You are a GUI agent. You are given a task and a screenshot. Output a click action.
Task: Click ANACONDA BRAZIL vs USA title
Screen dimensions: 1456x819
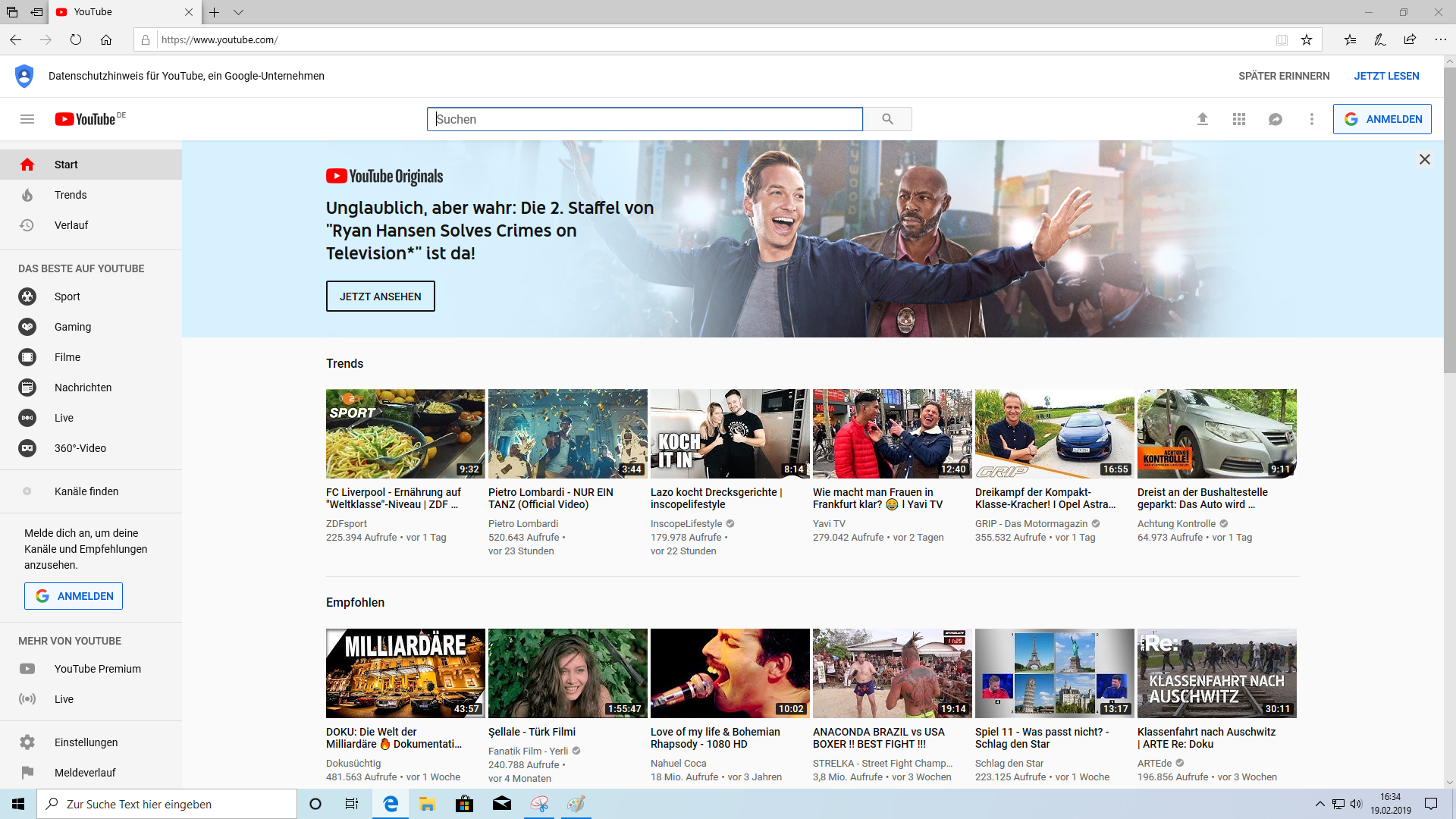click(879, 738)
